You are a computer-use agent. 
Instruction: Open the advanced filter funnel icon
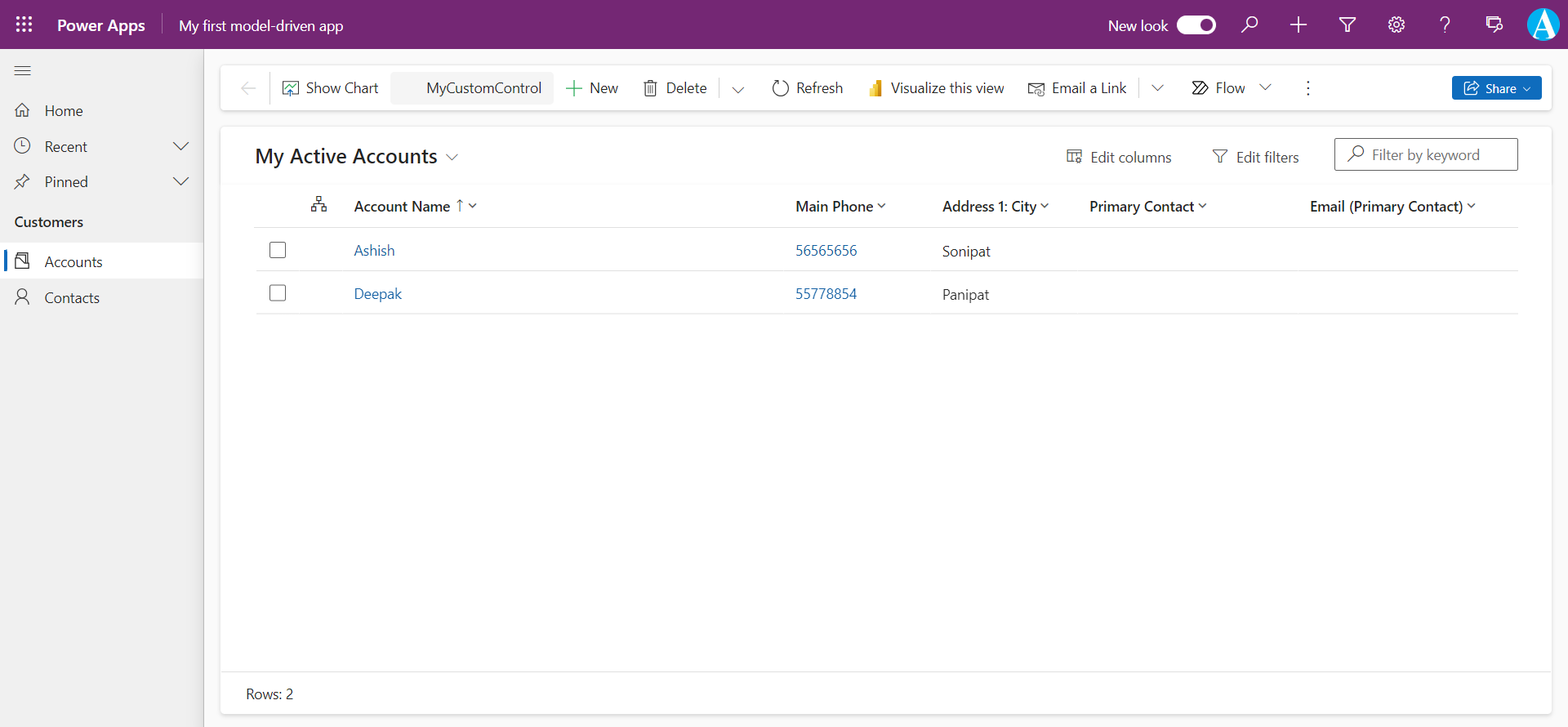pyautogui.click(x=1347, y=25)
